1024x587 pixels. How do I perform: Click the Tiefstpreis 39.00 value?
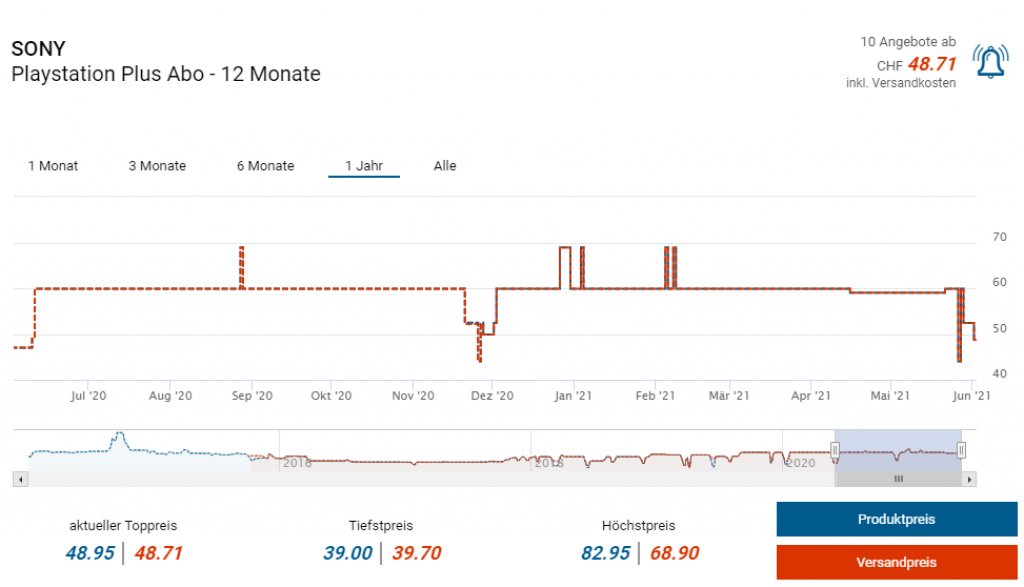tap(348, 553)
